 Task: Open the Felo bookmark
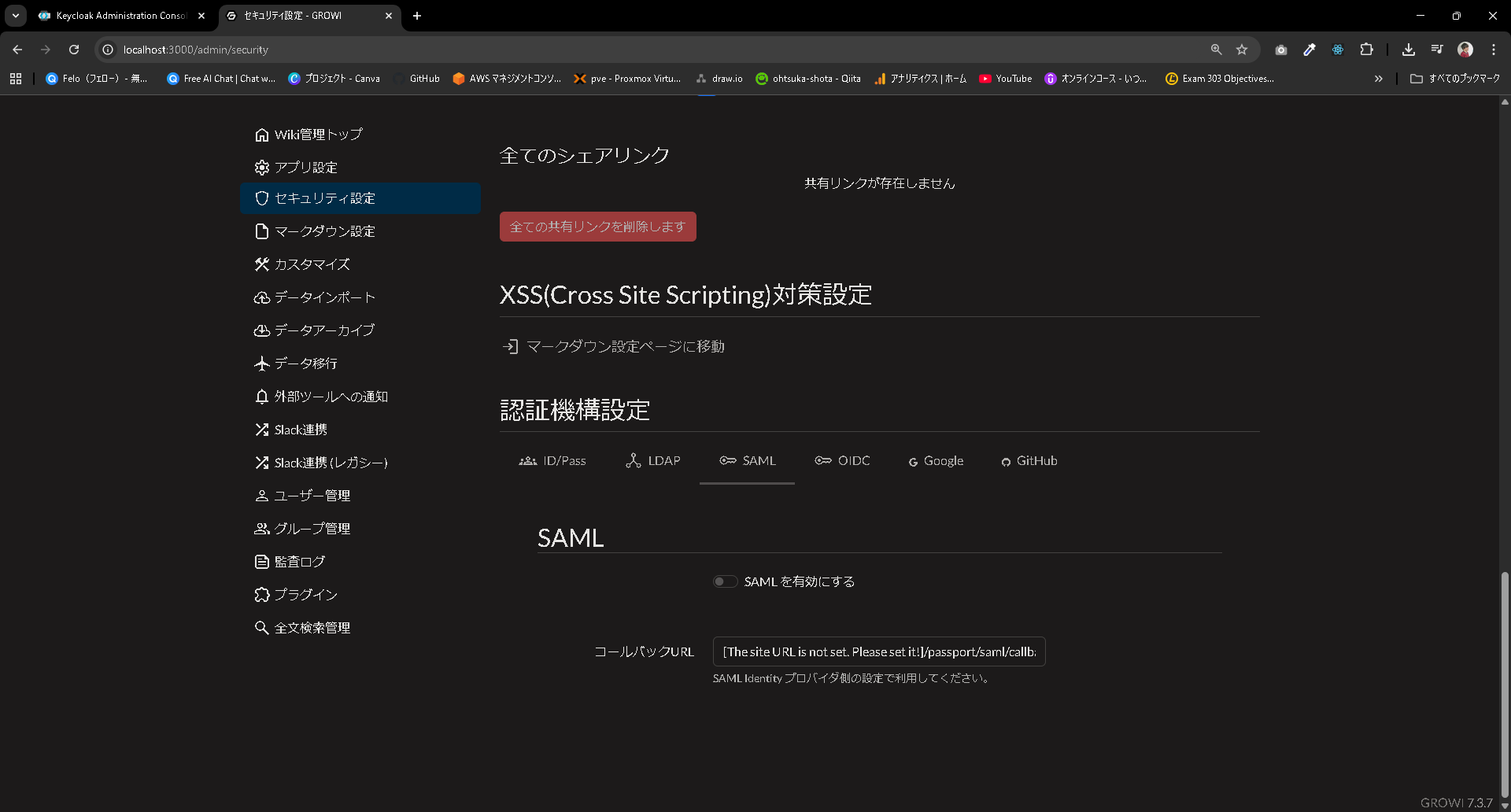tap(97, 79)
